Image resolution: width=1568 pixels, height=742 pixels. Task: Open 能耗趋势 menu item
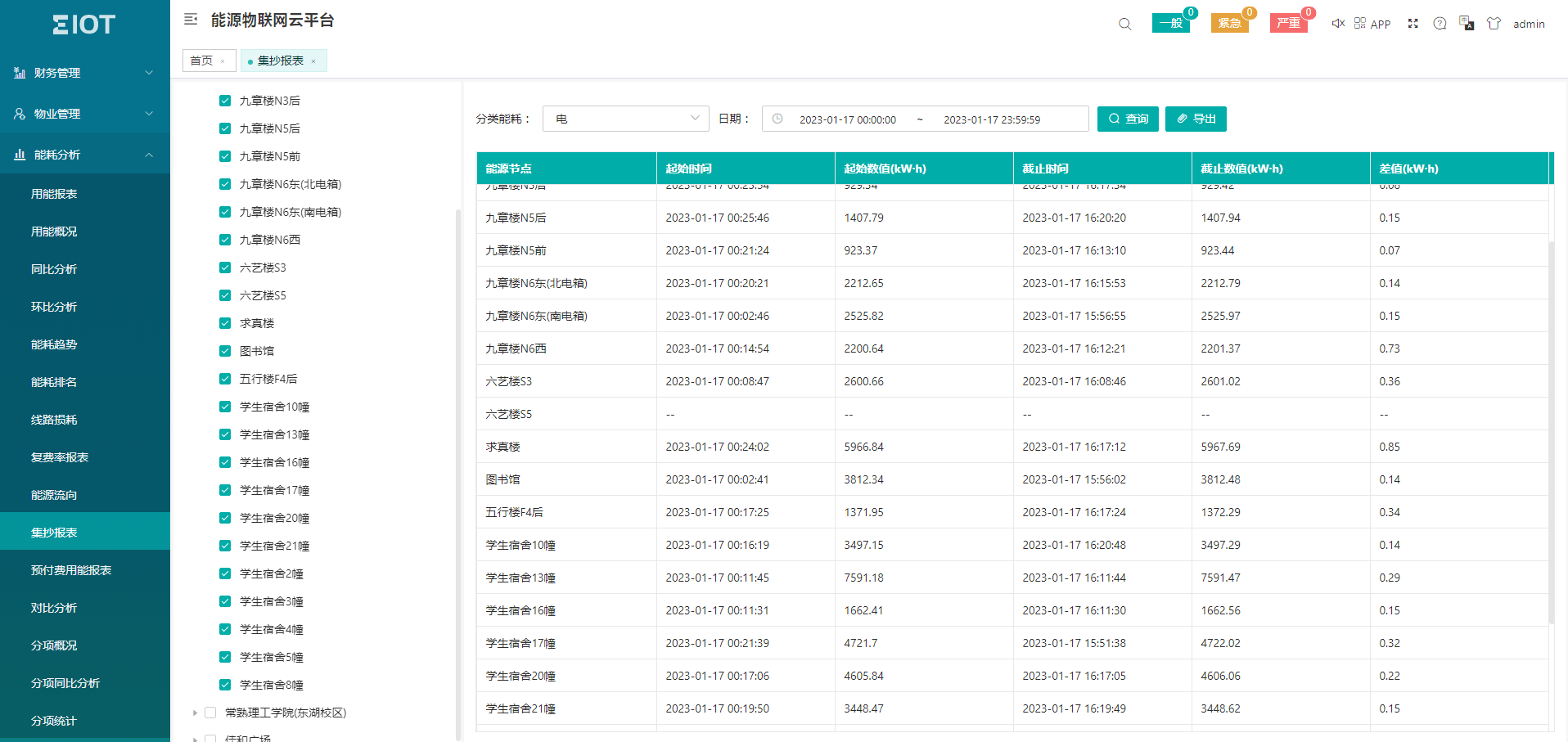click(85, 344)
